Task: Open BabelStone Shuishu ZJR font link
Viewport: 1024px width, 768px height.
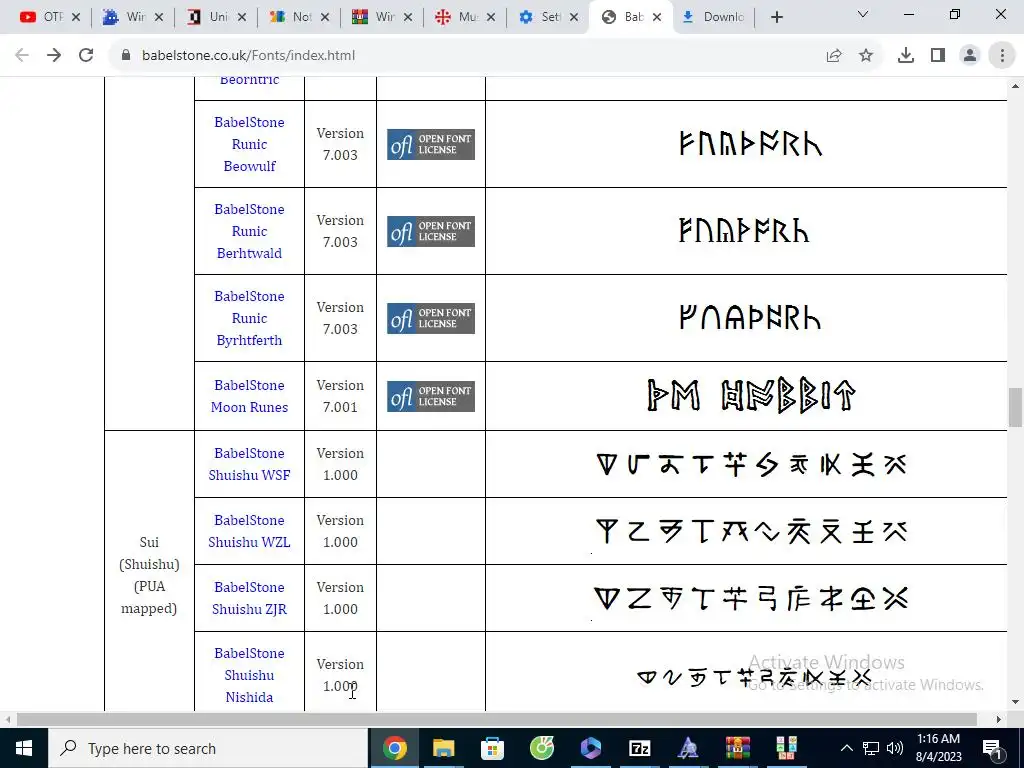Action: (x=249, y=598)
